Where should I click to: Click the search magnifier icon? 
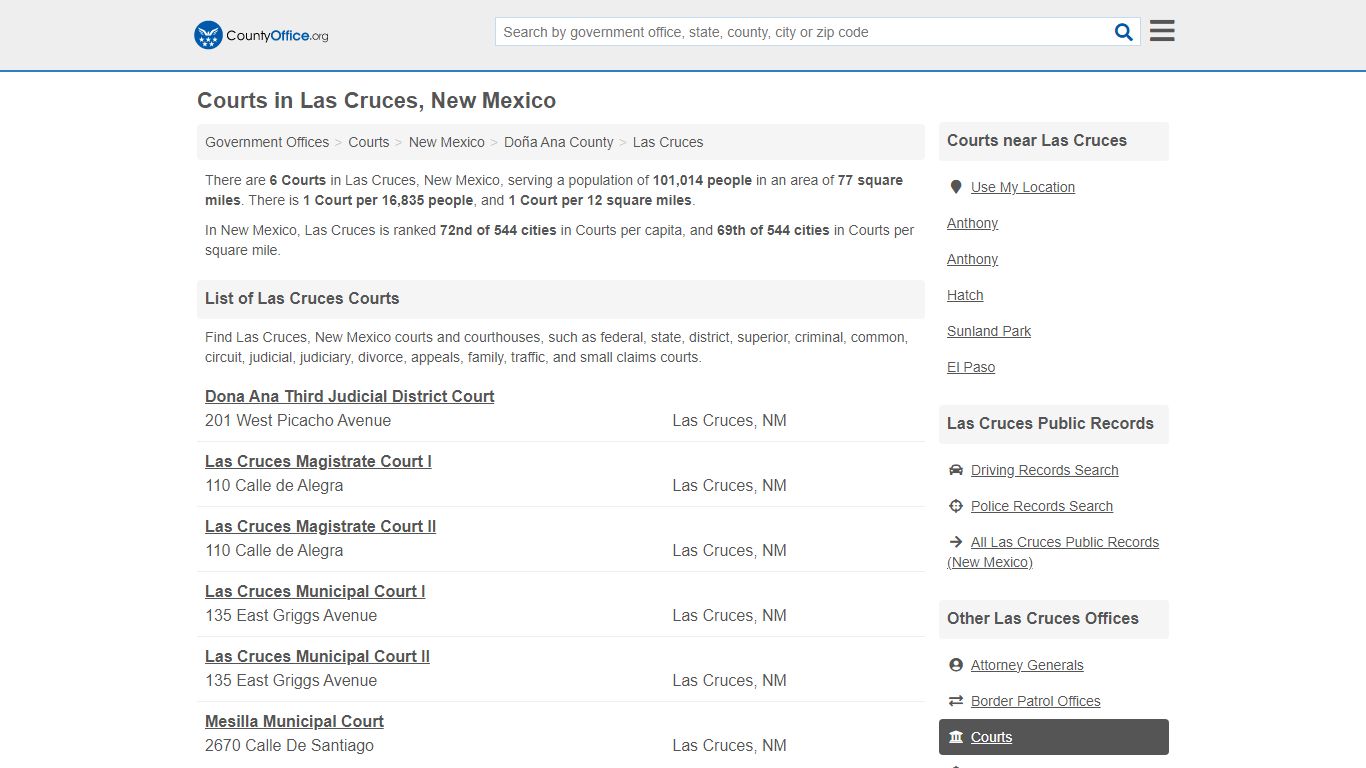(1124, 32)
